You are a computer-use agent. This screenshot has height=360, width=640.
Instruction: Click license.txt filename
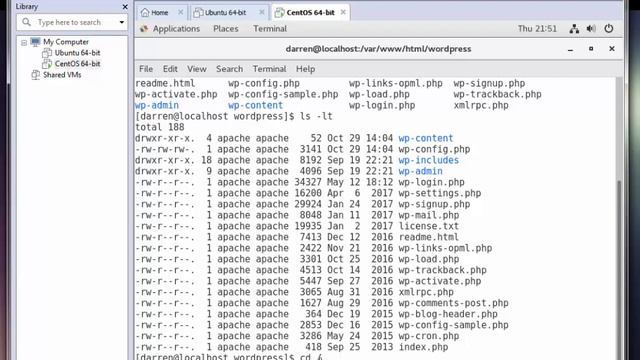pyautogui.click(x=429, y=226)
